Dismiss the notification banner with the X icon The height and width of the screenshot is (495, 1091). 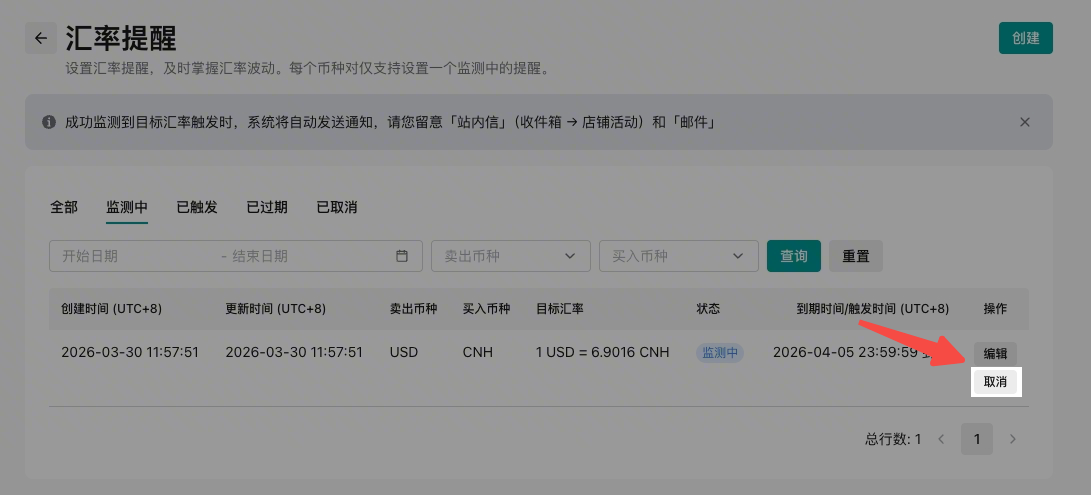click(x=1024, y=122)
